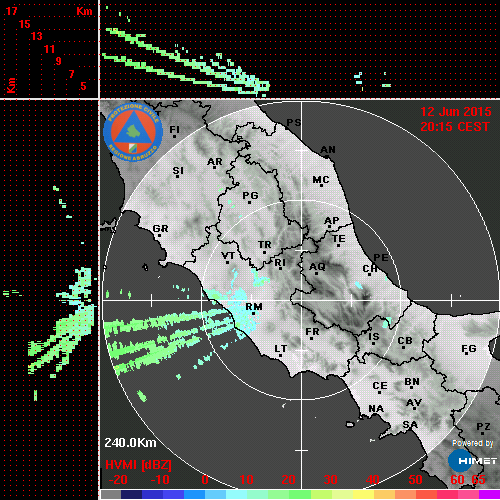Click the HIMET logo
Image resolution: width=500 pixels, height=500 pixels.
point(473,461)
